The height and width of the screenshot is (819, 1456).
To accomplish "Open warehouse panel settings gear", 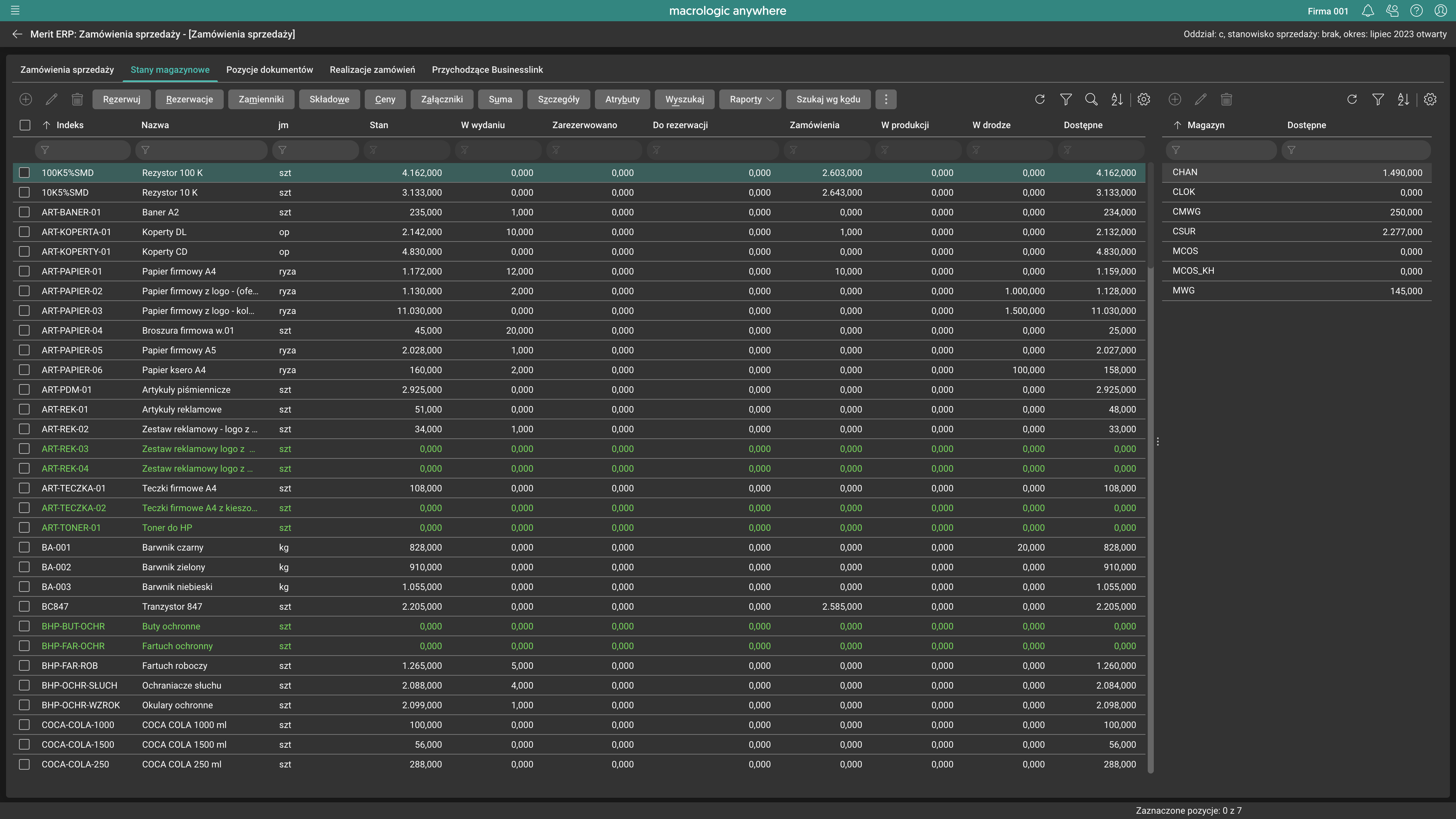I will (1429, 99).
